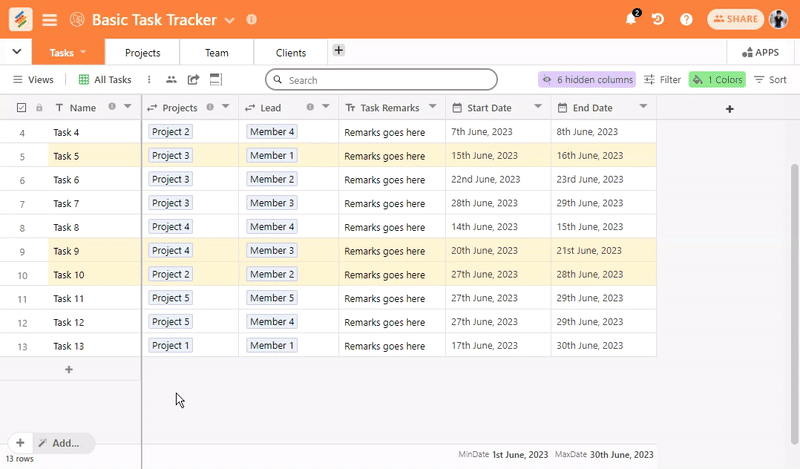Click the MaxDate summary value

[621, 455]
